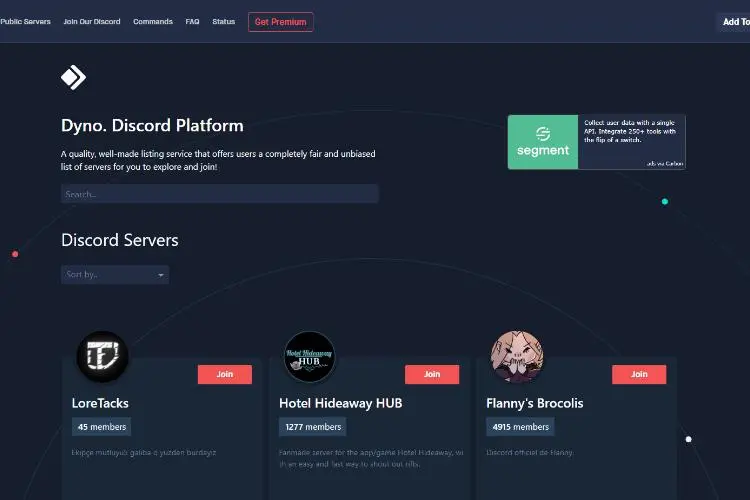Click the '45 members' badge
This screenshot has width=750, height=500.
(101, 427)
